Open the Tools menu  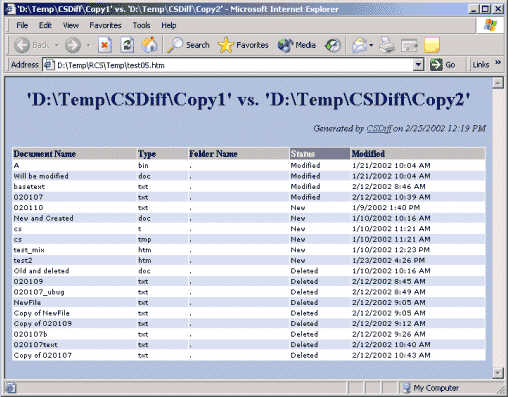(x=141, y=25)
